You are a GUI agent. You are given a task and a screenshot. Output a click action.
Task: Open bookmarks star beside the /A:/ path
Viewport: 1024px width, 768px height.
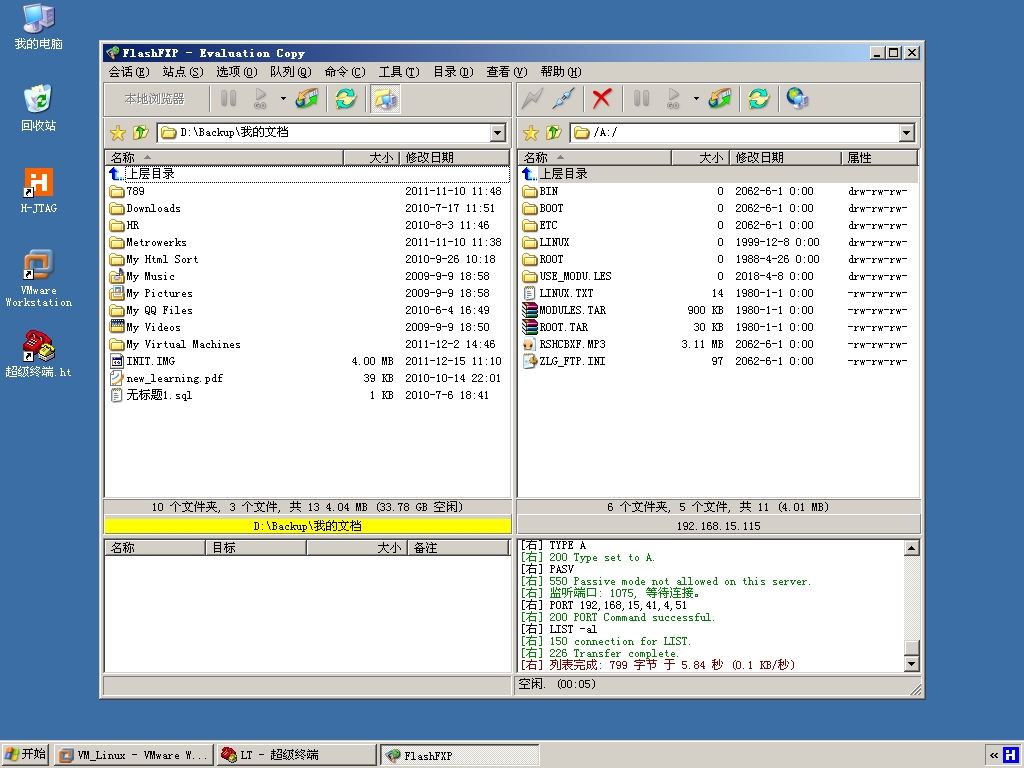(530, 133)
